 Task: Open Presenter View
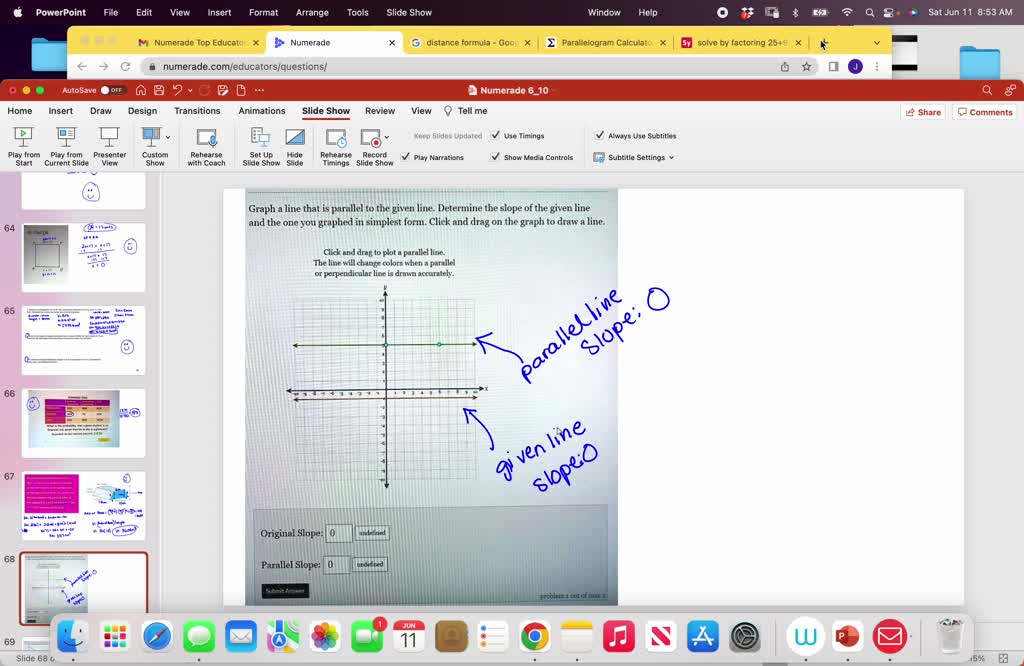pos(109,146)
